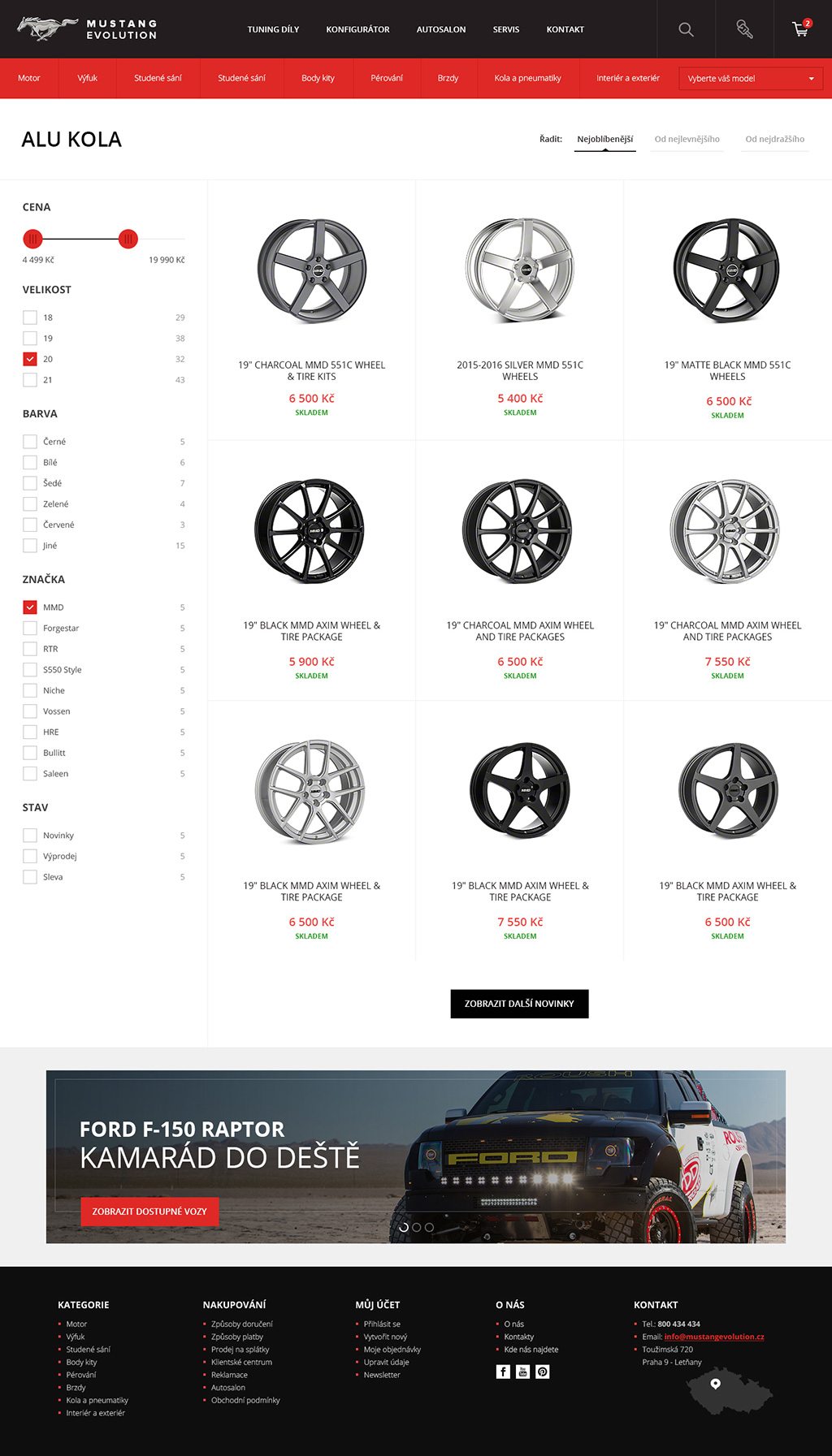Open Obchodní podmínky footer link
Image resolution: width=832 pixels, height=1456 pixels.
(x=245, y=1400)
